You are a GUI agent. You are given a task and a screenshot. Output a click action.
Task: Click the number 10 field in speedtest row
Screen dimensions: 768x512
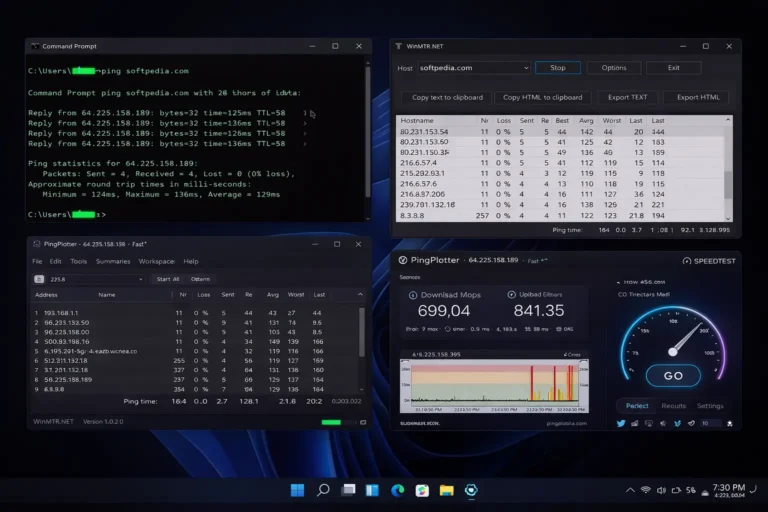710,423
